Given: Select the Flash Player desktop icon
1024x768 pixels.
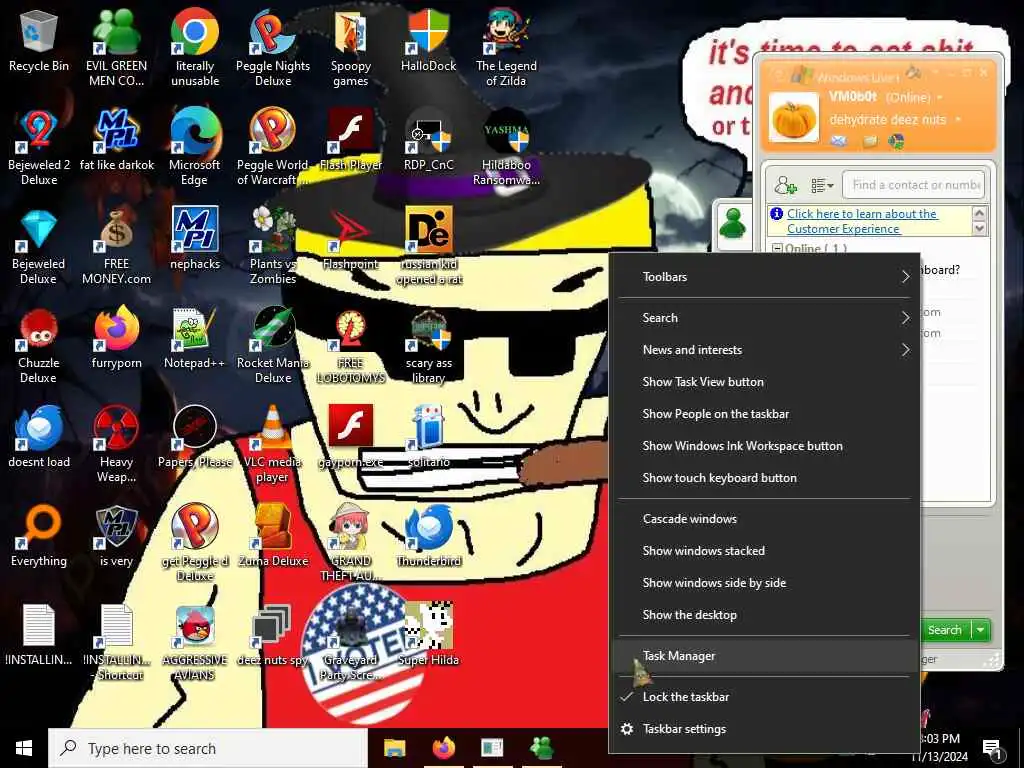Looking at the screenshot, I should pos(351,139).
